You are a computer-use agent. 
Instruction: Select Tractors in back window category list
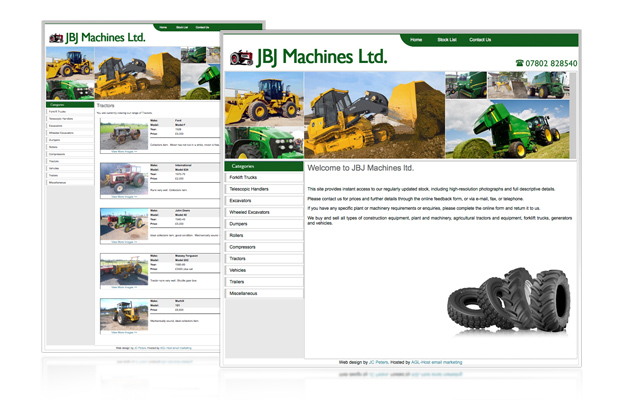[70, 162]
